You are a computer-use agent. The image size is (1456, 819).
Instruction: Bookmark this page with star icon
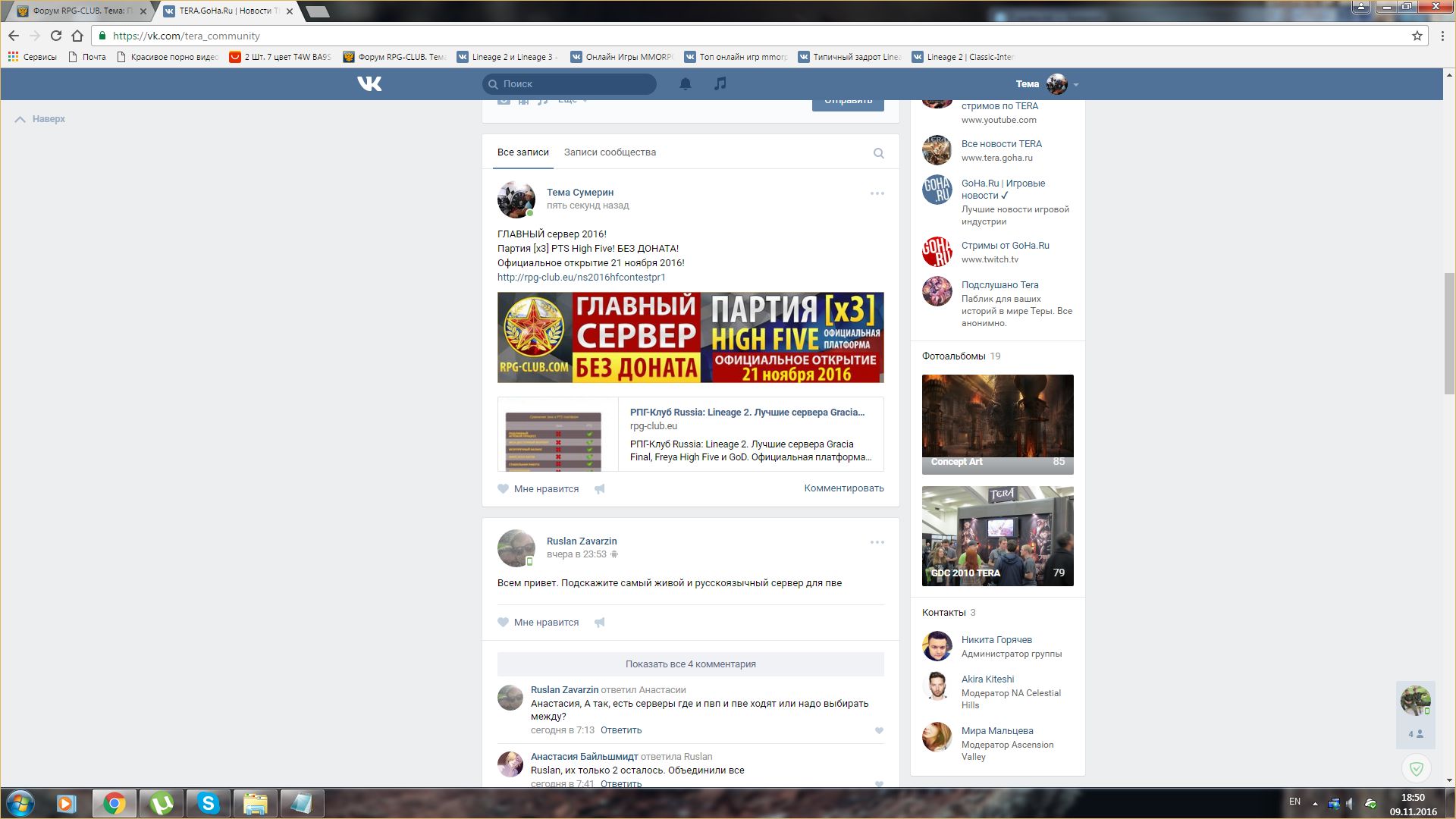(x=1417, y=36)
